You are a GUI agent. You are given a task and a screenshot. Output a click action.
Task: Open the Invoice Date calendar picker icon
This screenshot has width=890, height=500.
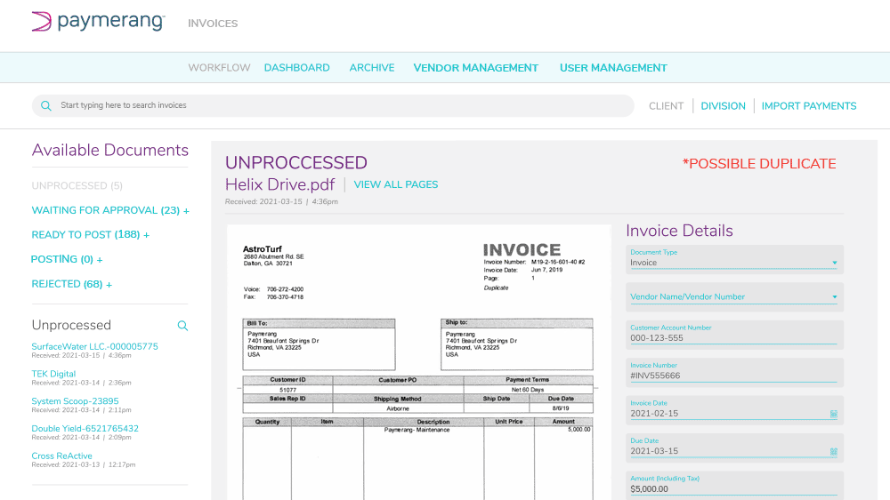point(833,414)
